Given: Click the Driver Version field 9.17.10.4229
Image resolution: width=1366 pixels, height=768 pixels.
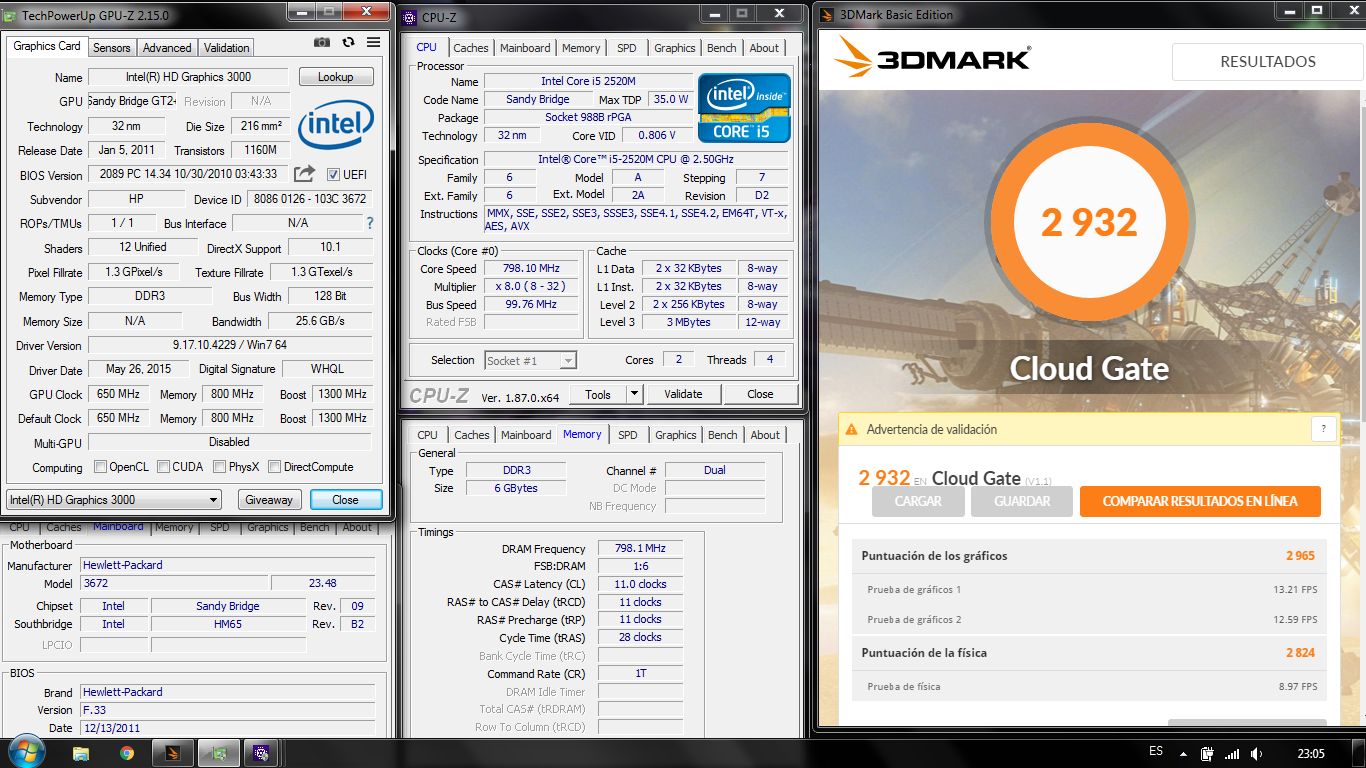Looking at the screenshot, I should 230,345.
